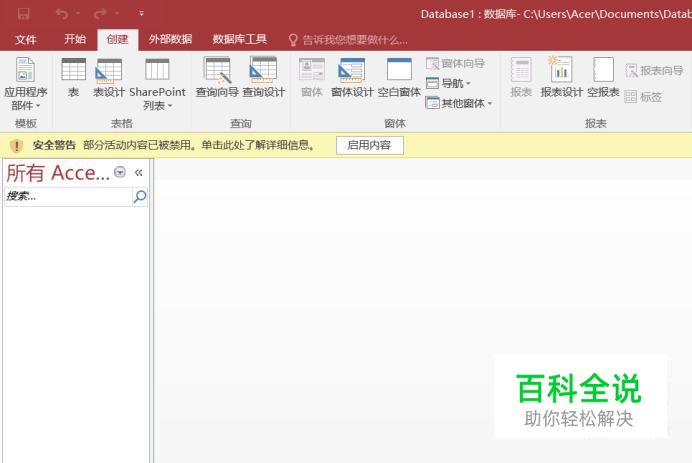Expand the SharePoint 列表 dropdown
Screen dimensions: 692x463
(157, 84)
